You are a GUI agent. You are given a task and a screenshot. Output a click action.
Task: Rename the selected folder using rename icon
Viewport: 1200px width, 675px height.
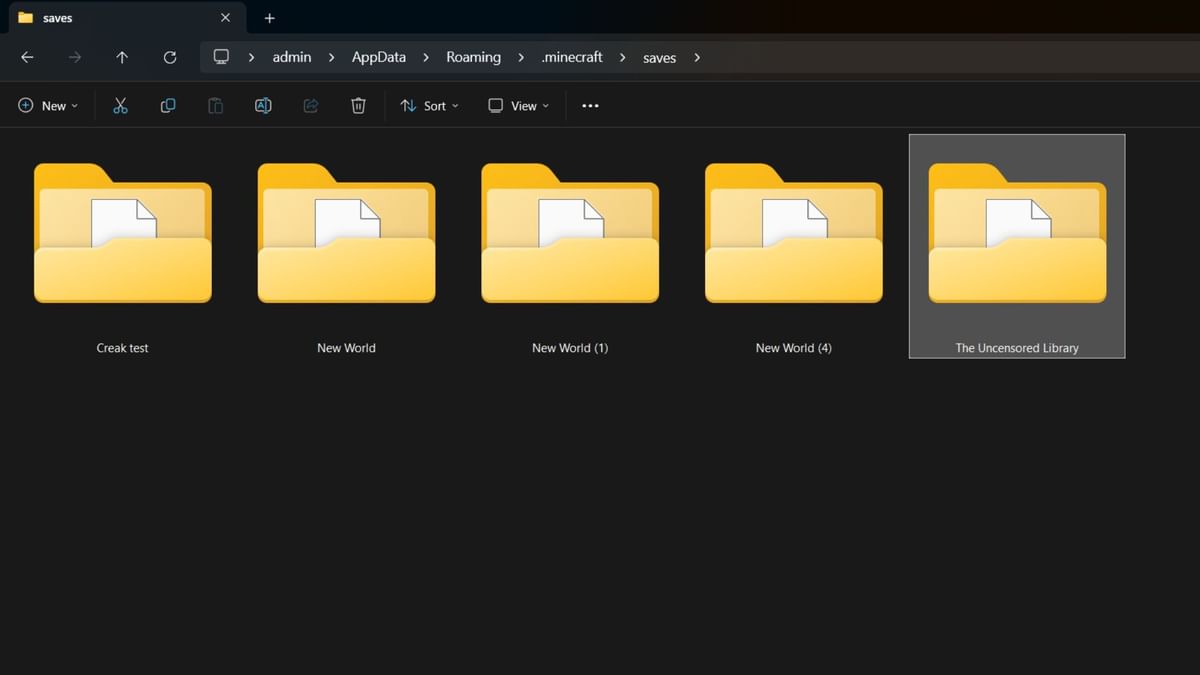point(263,105)
